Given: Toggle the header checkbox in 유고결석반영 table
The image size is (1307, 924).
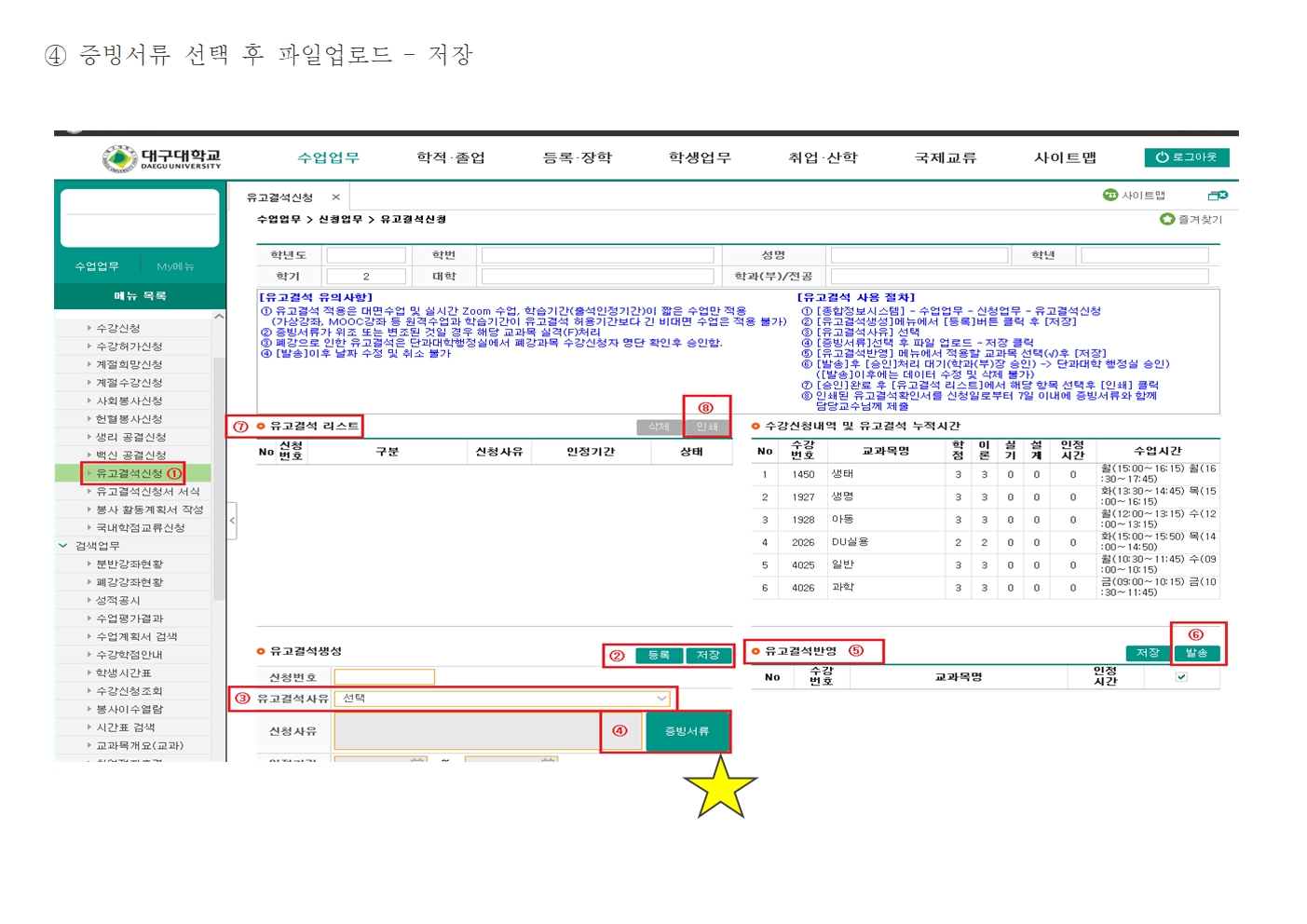Looking at the screenshot, I should [1181, 677].
